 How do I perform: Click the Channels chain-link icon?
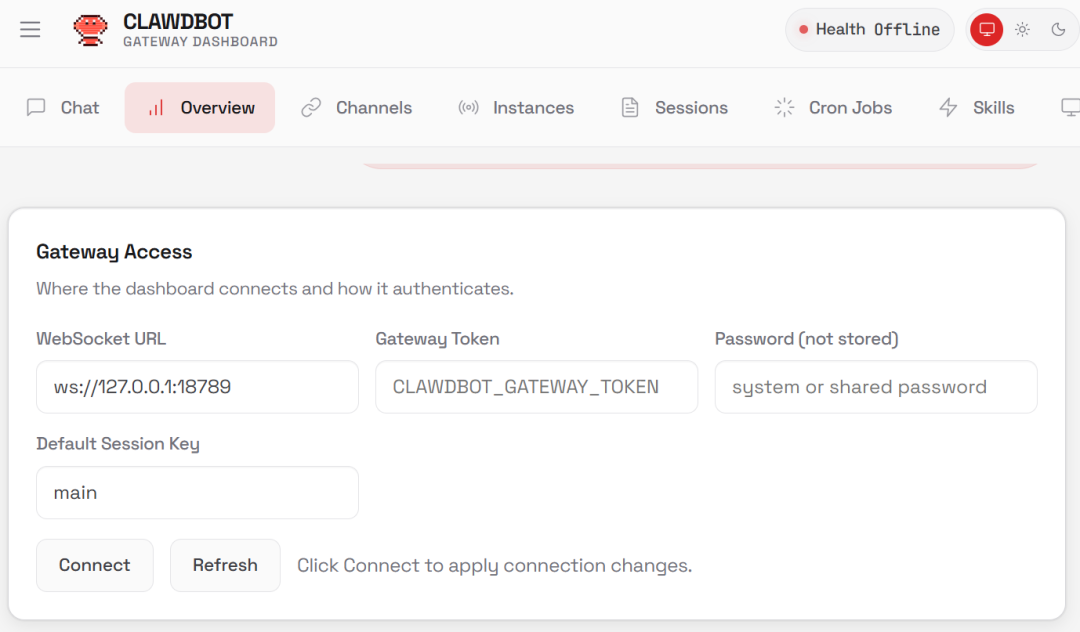311,108
